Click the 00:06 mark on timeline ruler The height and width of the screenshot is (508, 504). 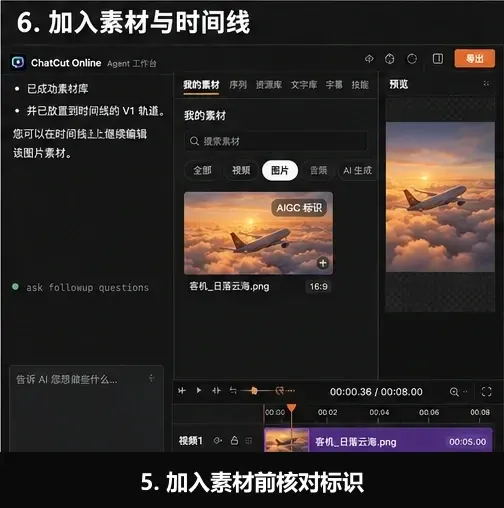(429, 412)
